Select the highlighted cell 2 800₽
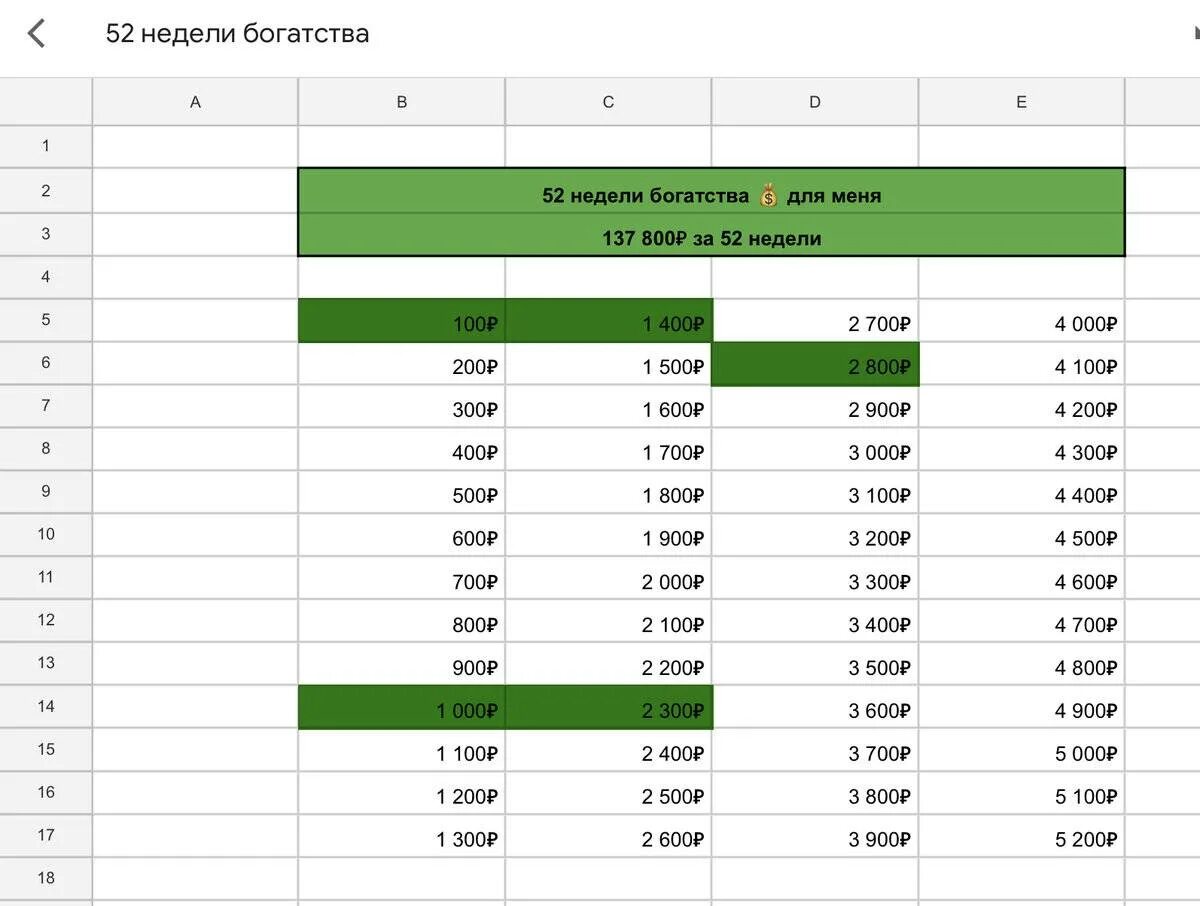1200x906 pixels. [815, 363]
